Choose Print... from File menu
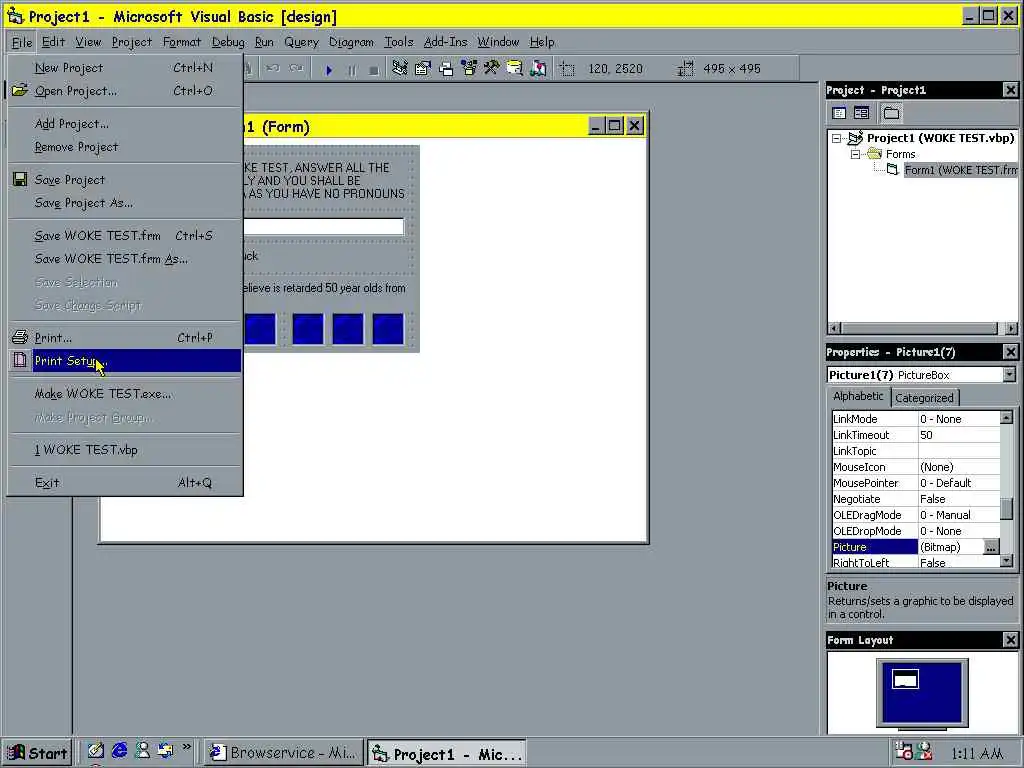The height and width of the screenshot is (768, 1024). click(124, 338)
